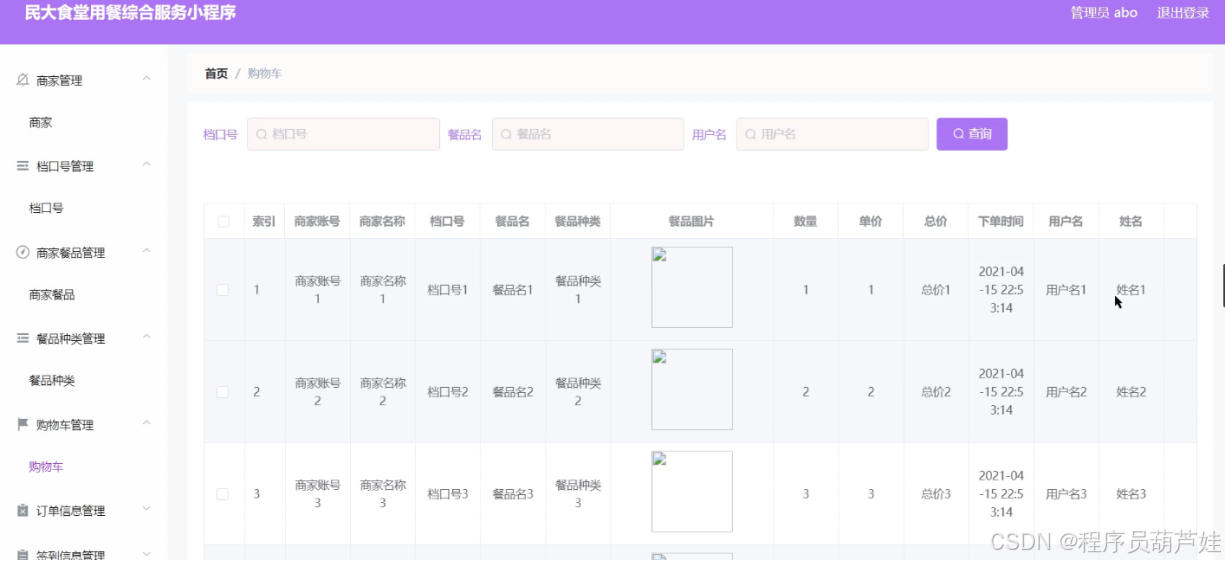This screenshot has width=1225, height=561.
Task: Click the 退出登录 logout link
Action: (1183, 13)
